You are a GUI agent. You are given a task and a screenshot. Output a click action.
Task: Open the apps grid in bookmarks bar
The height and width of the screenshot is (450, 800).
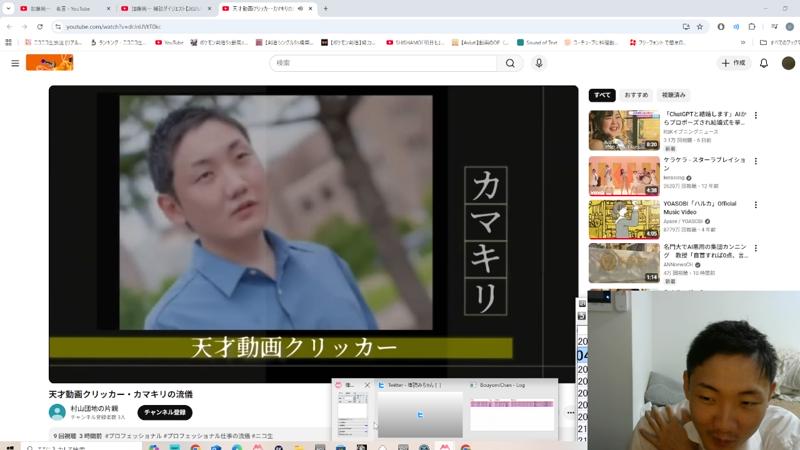(x=8, y=42)
